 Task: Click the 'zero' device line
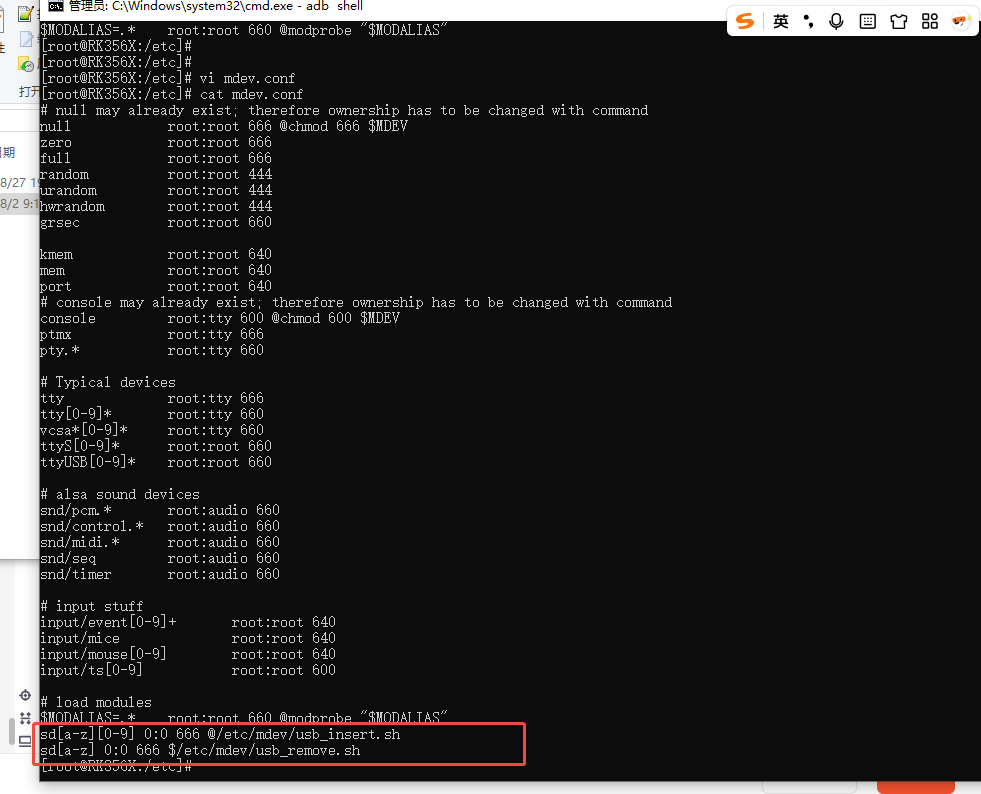[x=156, y=143]
